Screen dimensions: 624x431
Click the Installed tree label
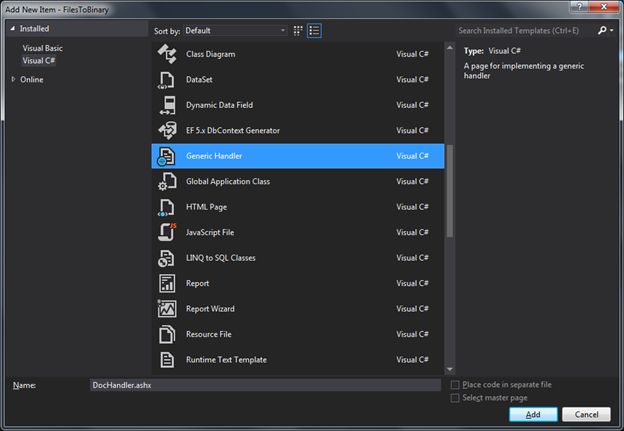click(x=35, y=29)
